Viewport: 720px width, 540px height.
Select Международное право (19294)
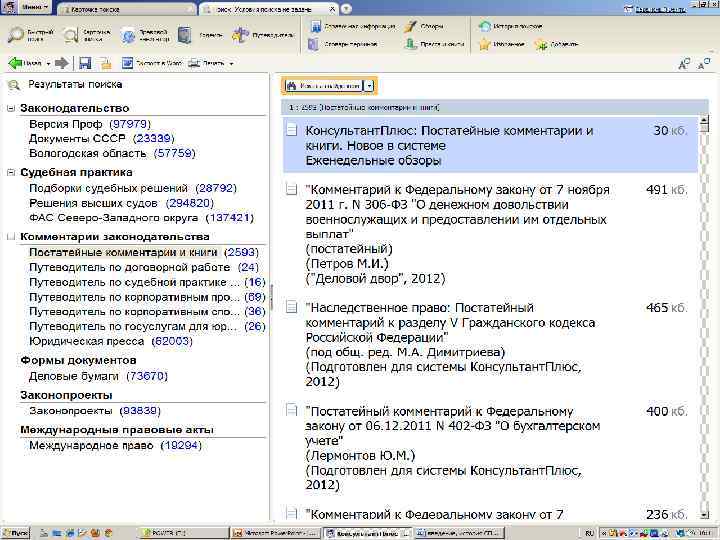(x=115, y=445)
